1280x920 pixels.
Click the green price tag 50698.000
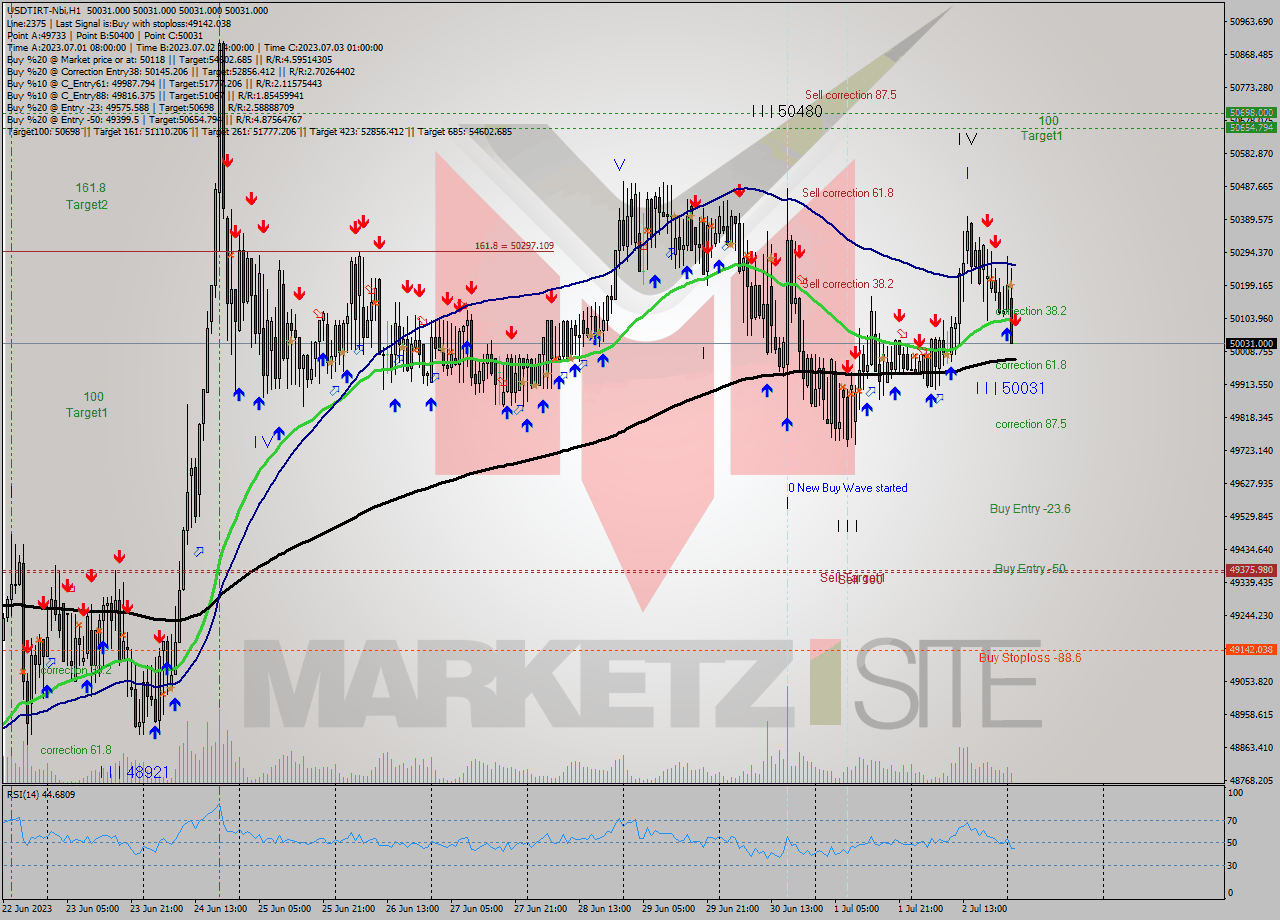coord(1250,113)
